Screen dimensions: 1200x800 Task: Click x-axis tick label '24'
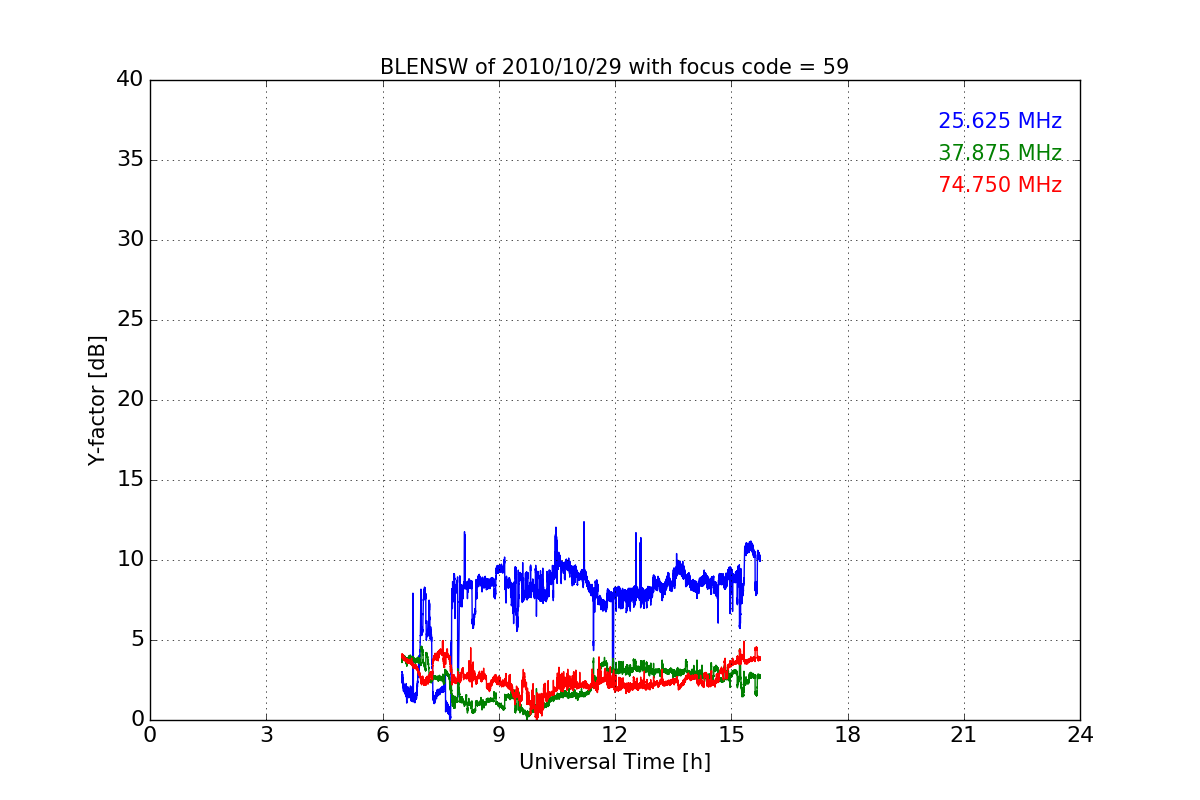[x=1080, y=735]
